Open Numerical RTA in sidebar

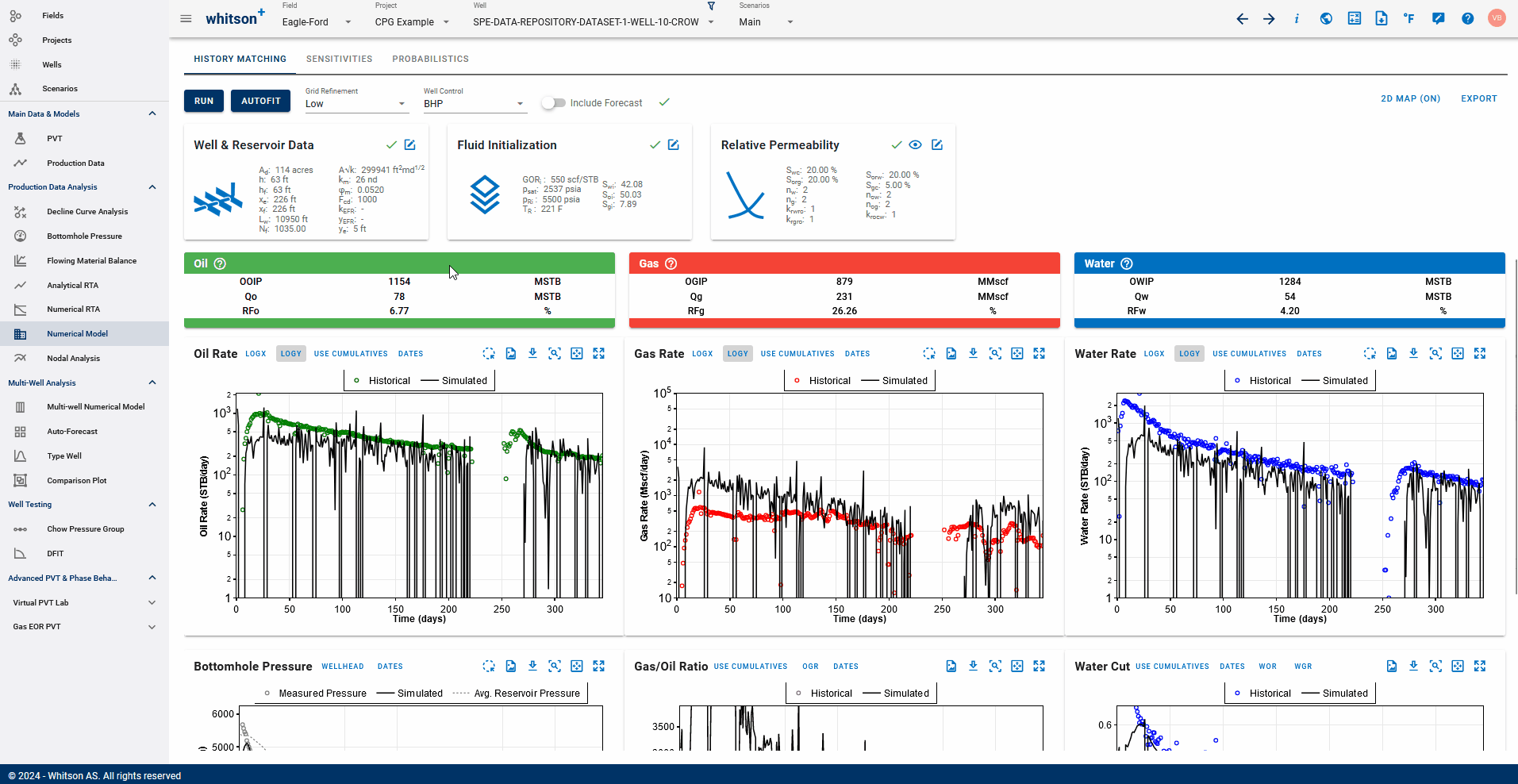(x=73, y=309)
